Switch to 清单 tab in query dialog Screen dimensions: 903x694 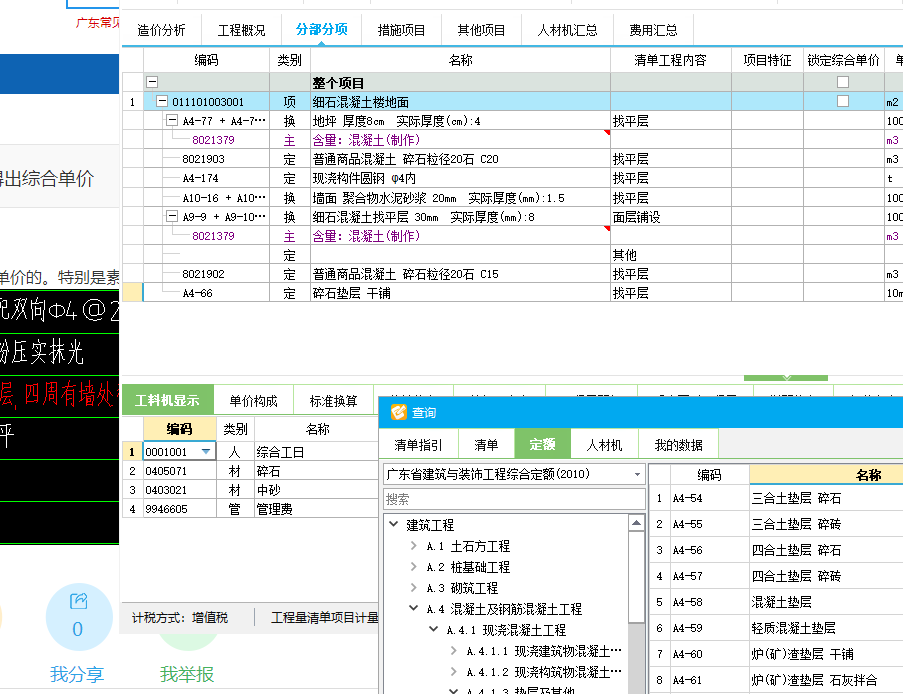[486, 445]
